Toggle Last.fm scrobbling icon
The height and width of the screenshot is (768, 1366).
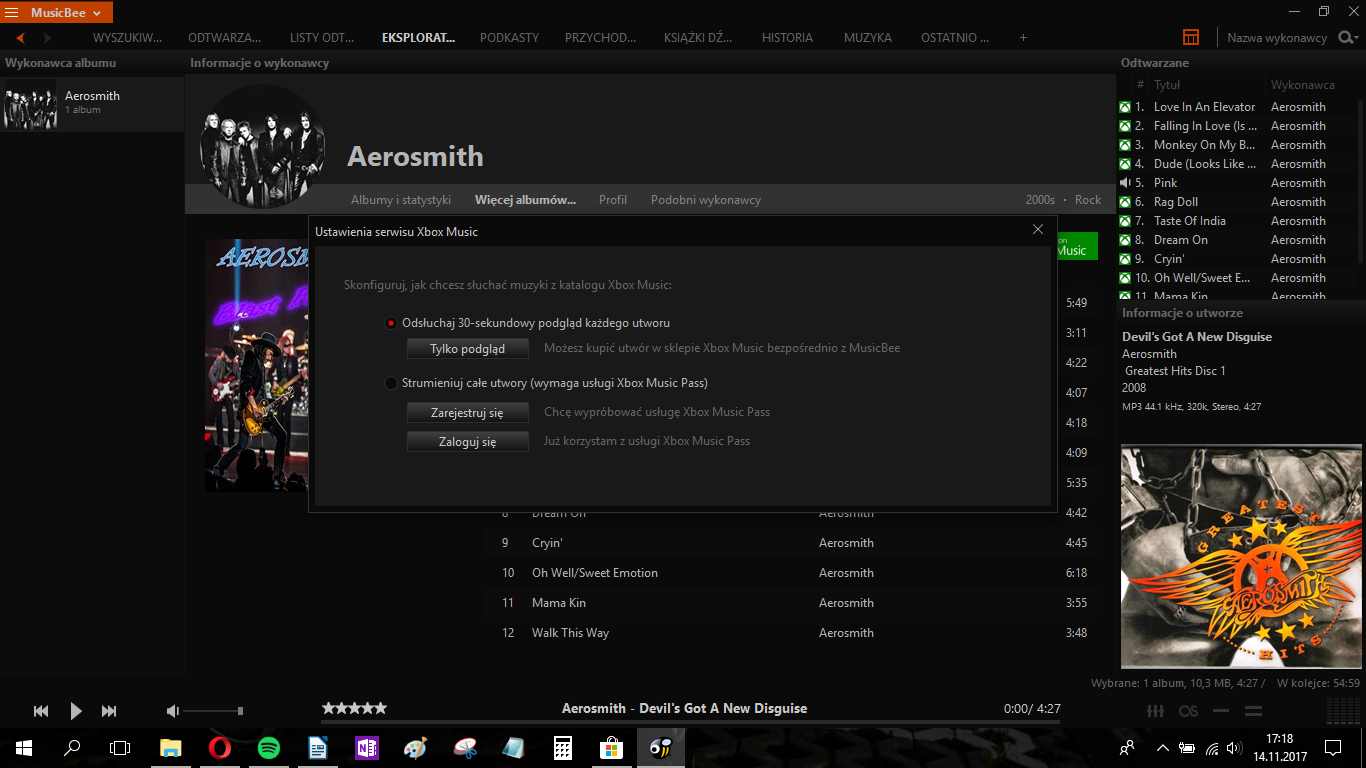tap(1188, 711)
